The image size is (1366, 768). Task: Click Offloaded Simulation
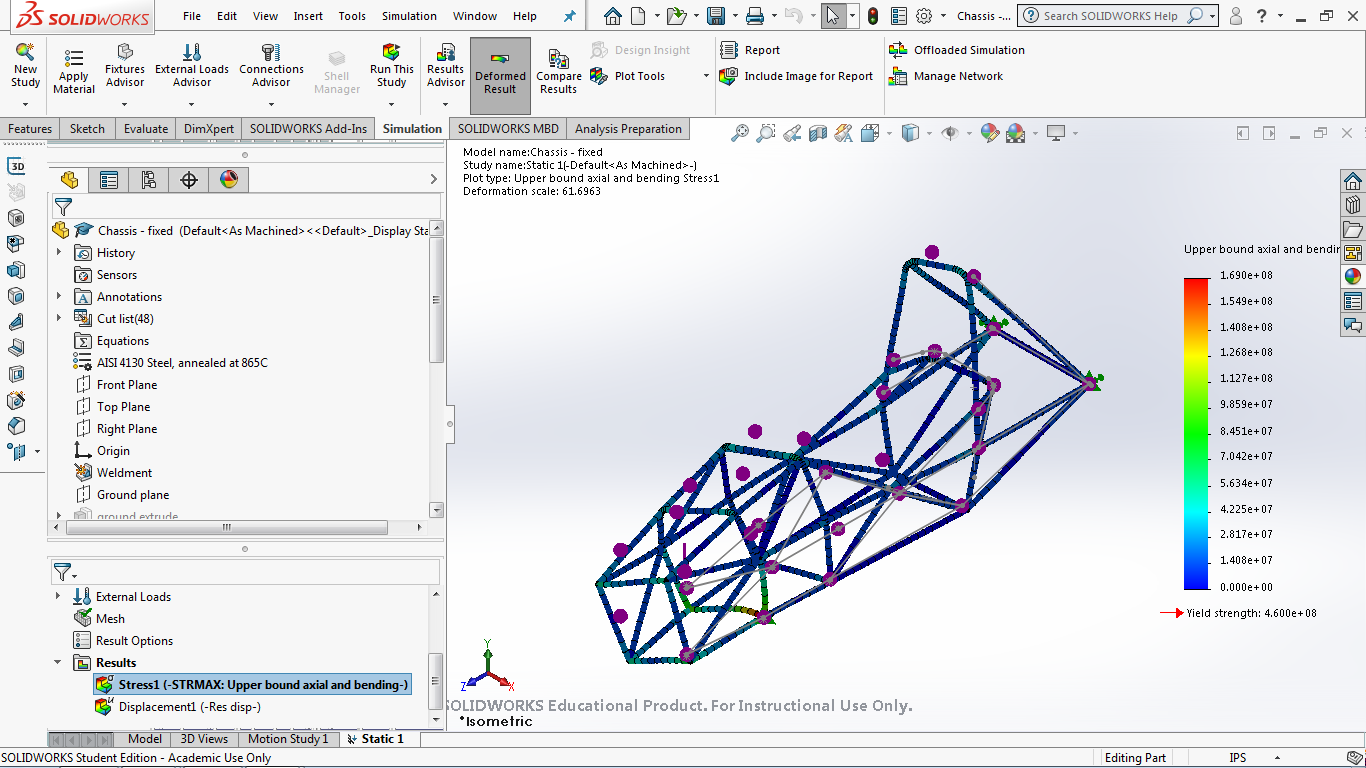[957, 50]
